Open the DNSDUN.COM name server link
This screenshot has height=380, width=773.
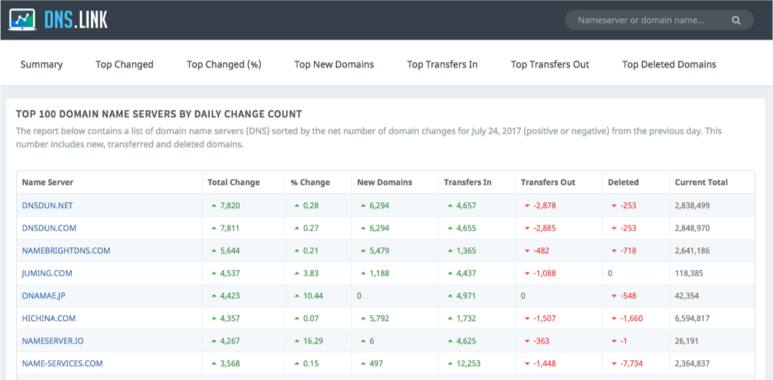pos(49,228)
